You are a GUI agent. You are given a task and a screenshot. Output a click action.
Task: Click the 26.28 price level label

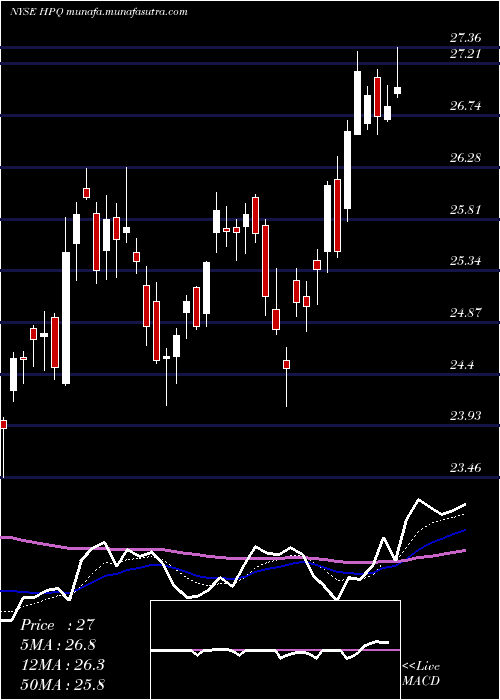[465, 158]
